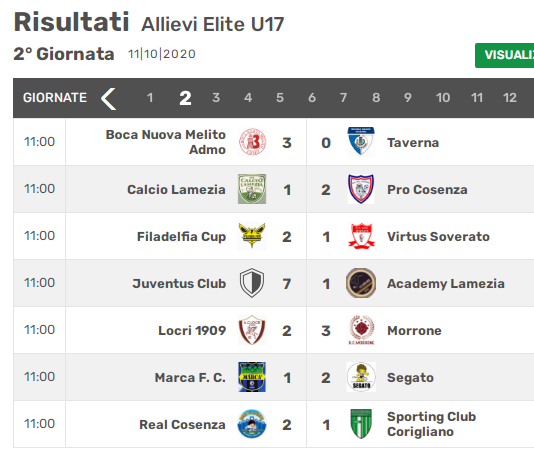Click the Boca Nuova Melito Admo crest
The image size is (534, 456).
(x=252, y=142)
